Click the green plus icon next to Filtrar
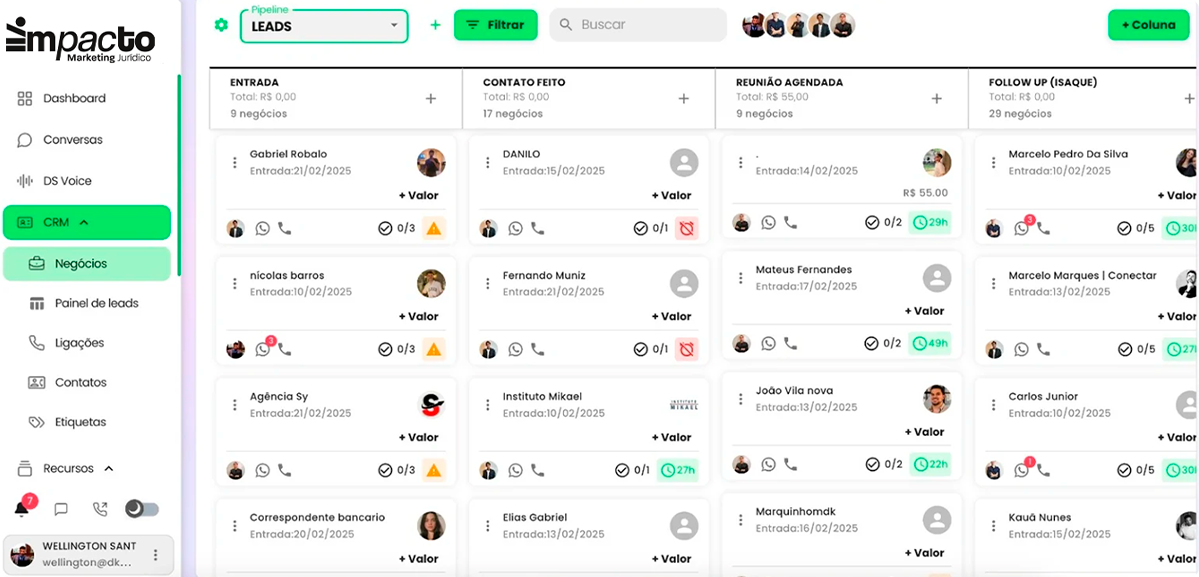The width and height of the screenshot is (1199, 577). 435,24
